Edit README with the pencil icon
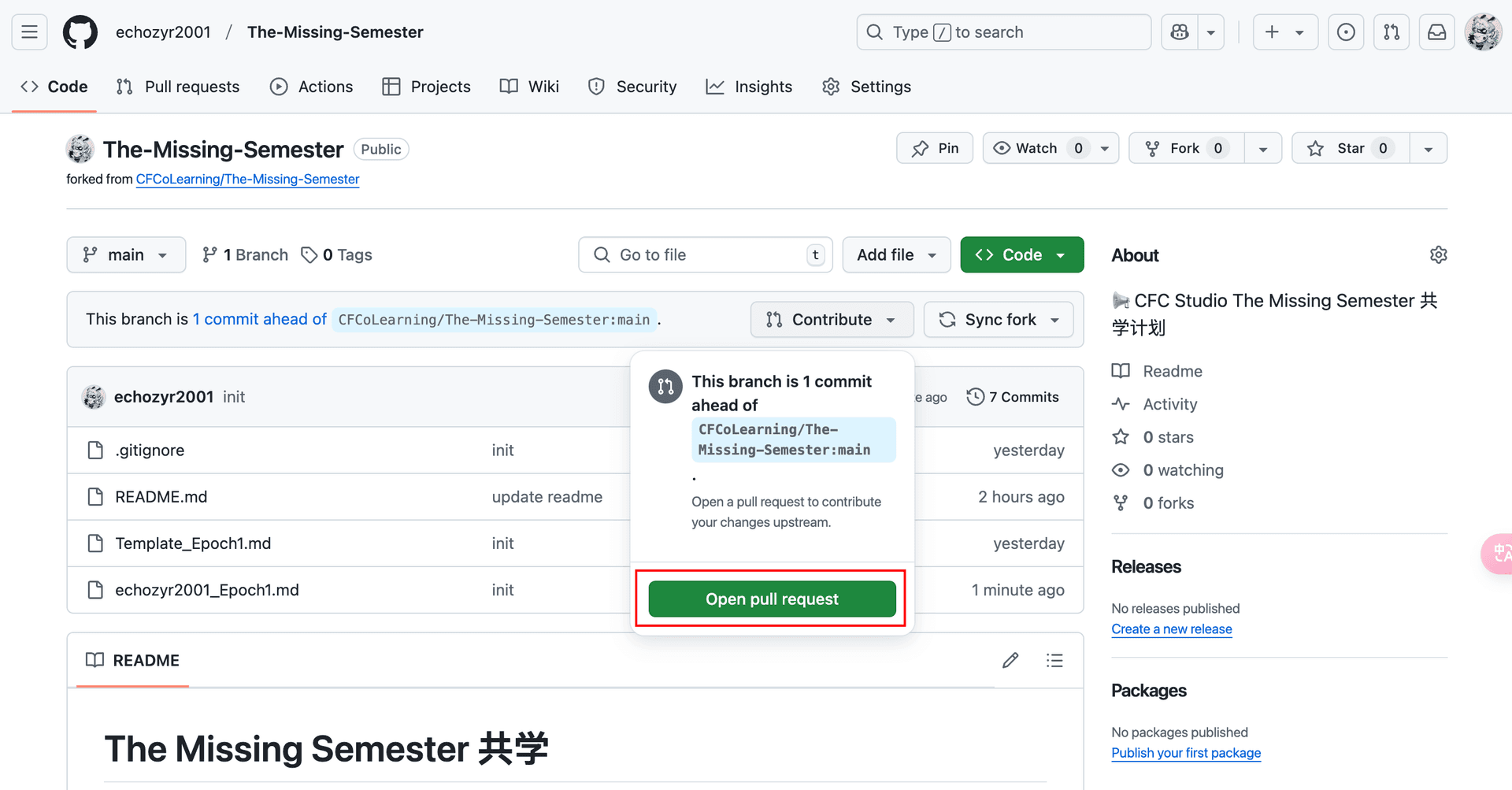 point(1010,660)
